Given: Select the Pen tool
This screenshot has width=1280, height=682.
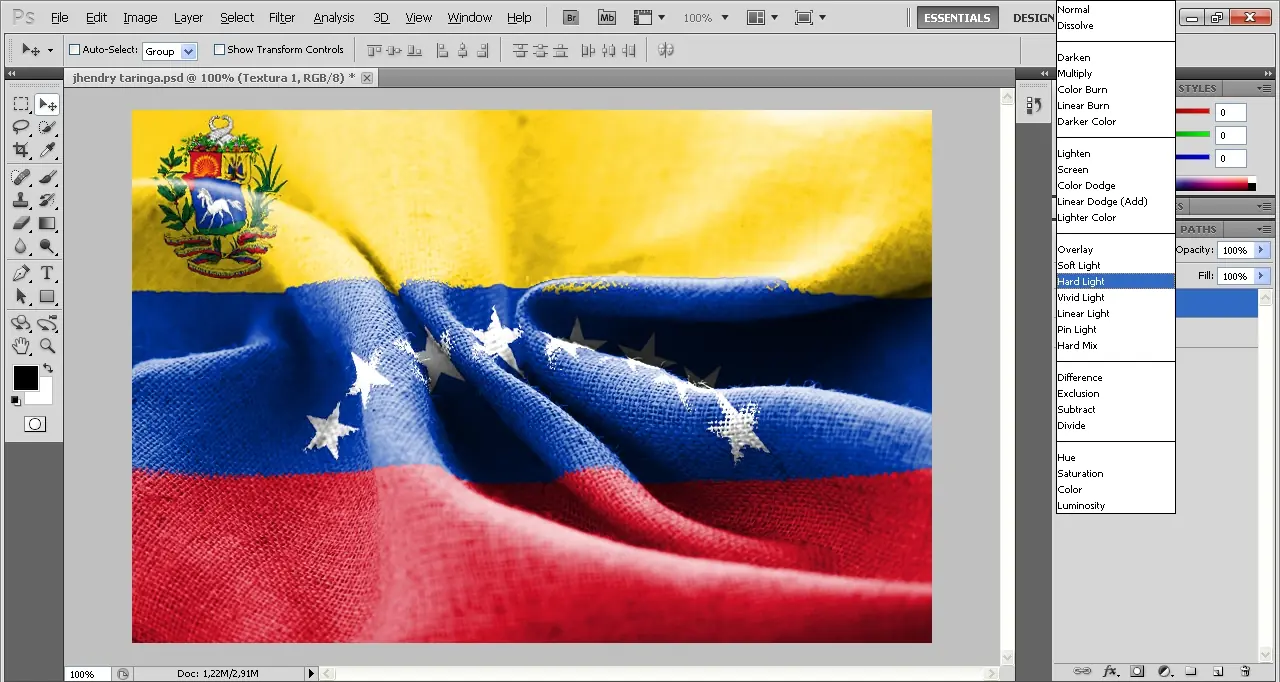Looking at the screenshot, I should click(20, 273).
